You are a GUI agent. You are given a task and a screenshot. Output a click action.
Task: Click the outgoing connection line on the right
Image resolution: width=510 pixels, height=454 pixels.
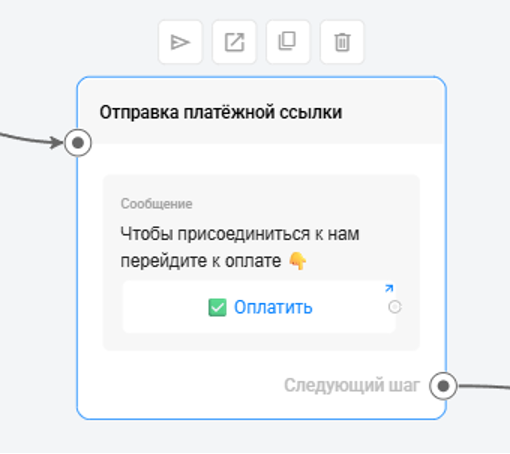tap(484, 387)
